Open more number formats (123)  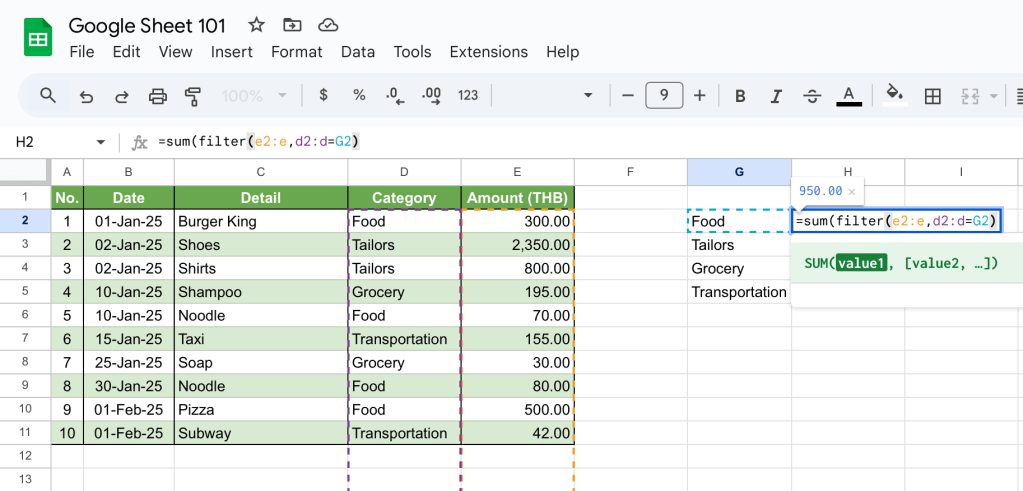(468, 95)
